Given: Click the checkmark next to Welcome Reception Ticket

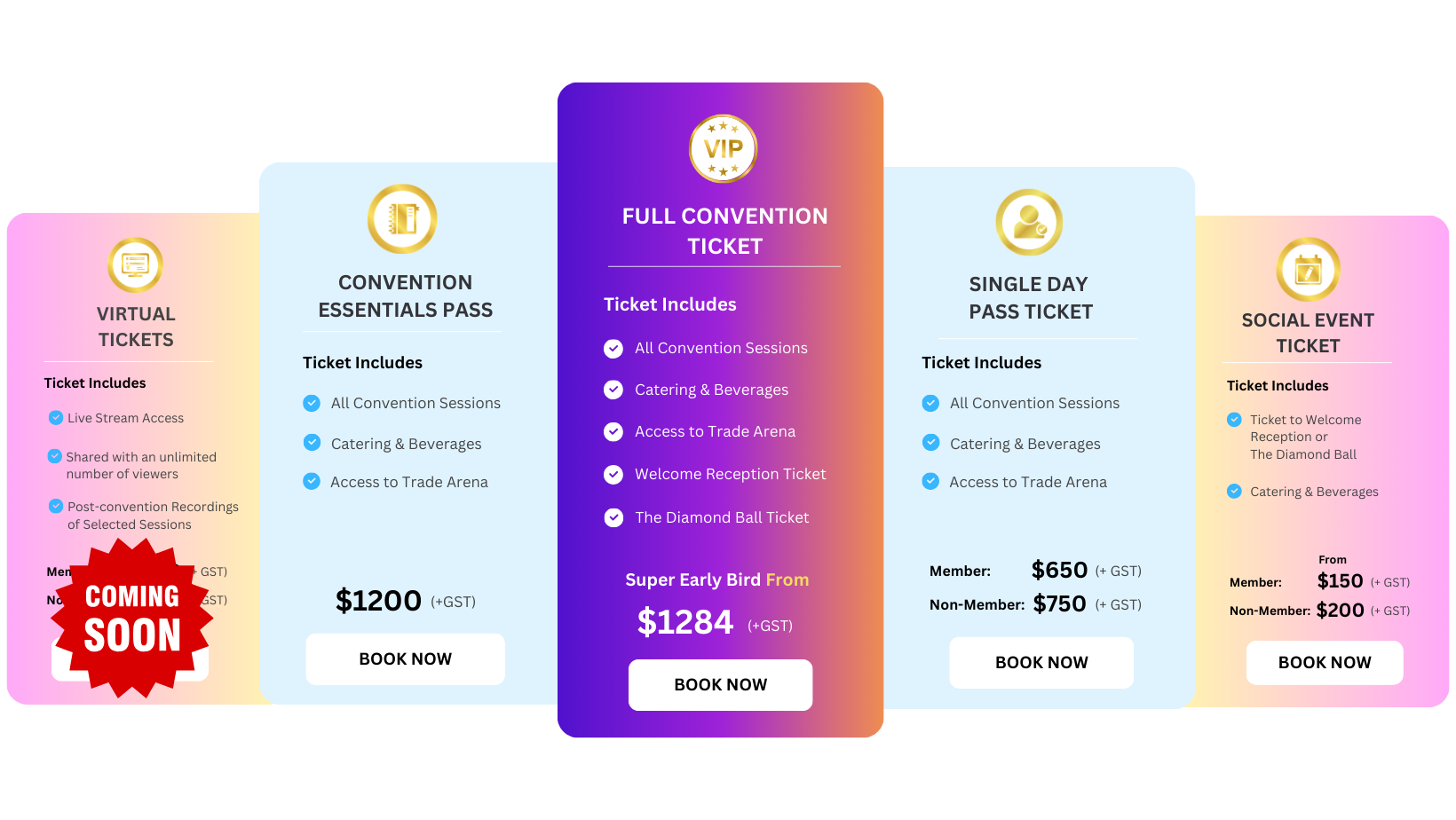Looking at the screenshot, I should 613,474.
